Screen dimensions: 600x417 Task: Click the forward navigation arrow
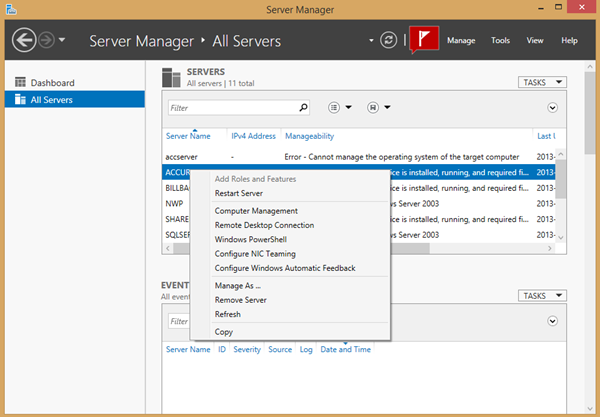click(x=47, y=41)
